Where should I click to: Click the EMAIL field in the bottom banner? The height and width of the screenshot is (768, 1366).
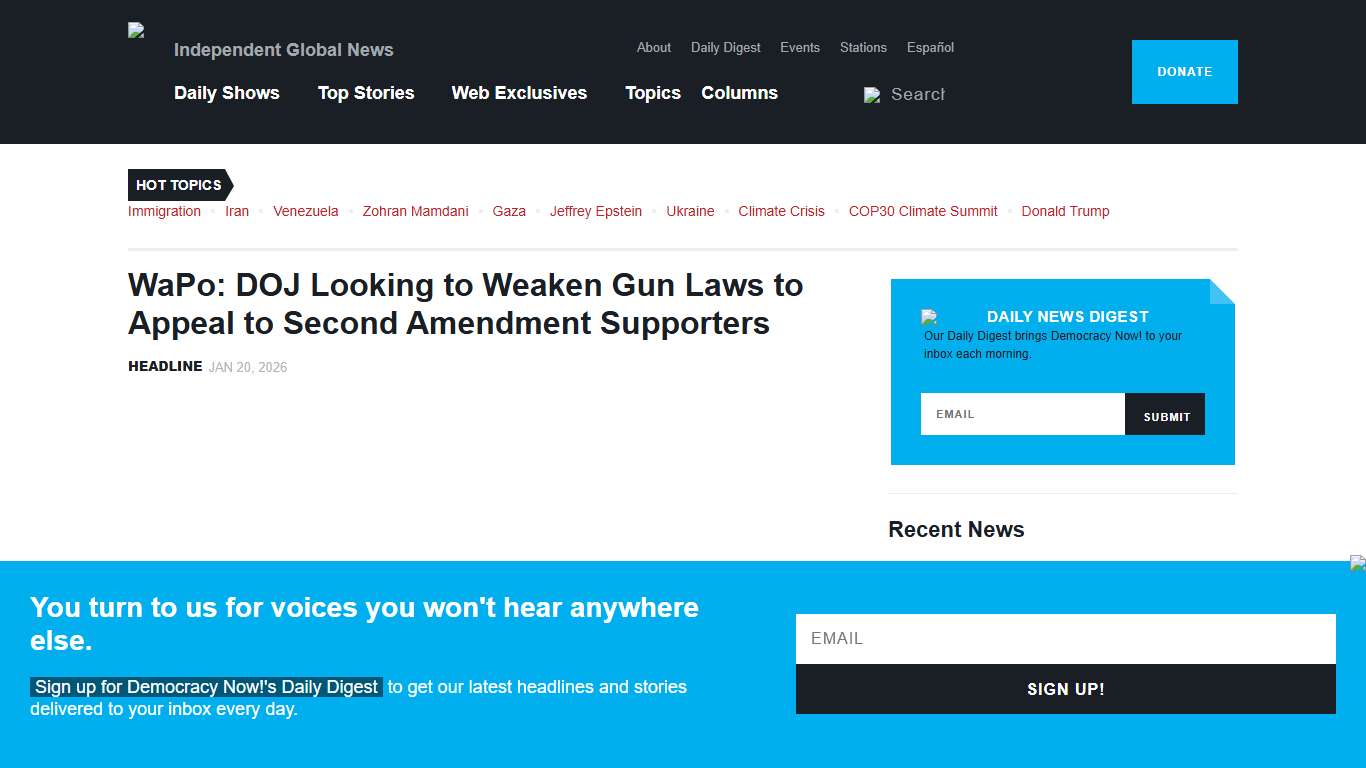point(1066,639)
